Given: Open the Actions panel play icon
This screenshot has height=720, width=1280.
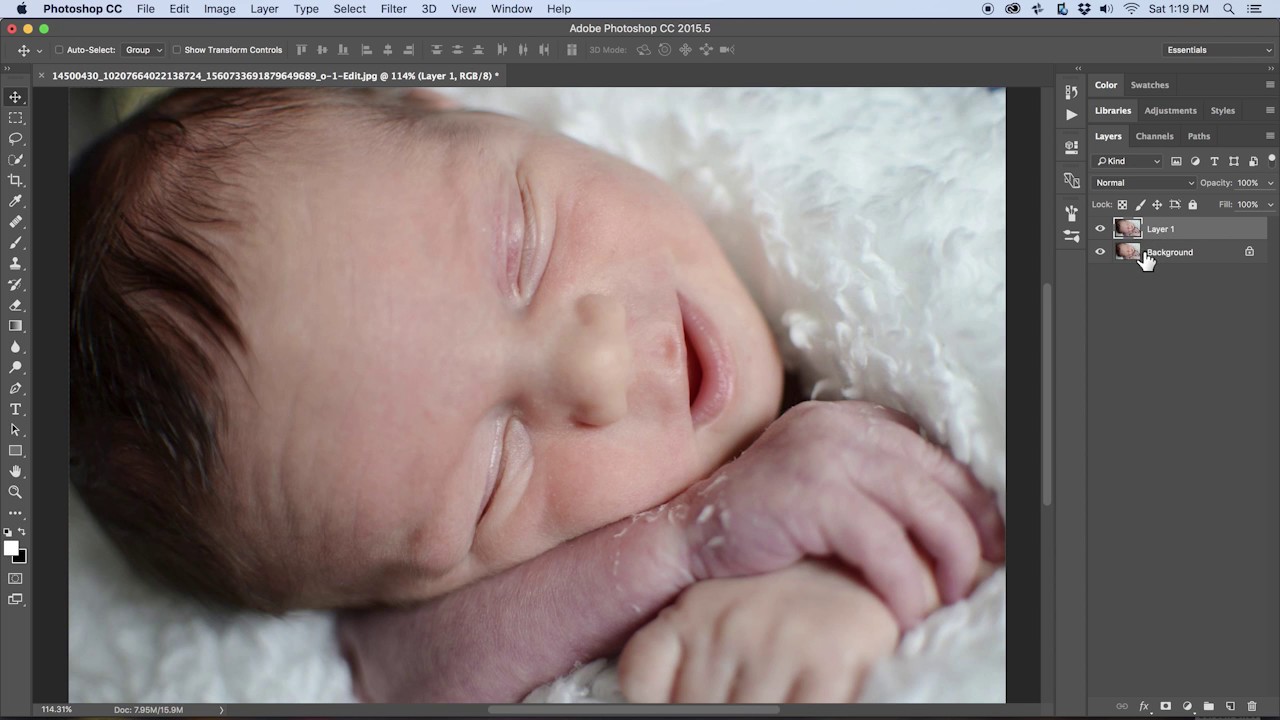Looking at the screenshot, I should [x=1071, y=115].
